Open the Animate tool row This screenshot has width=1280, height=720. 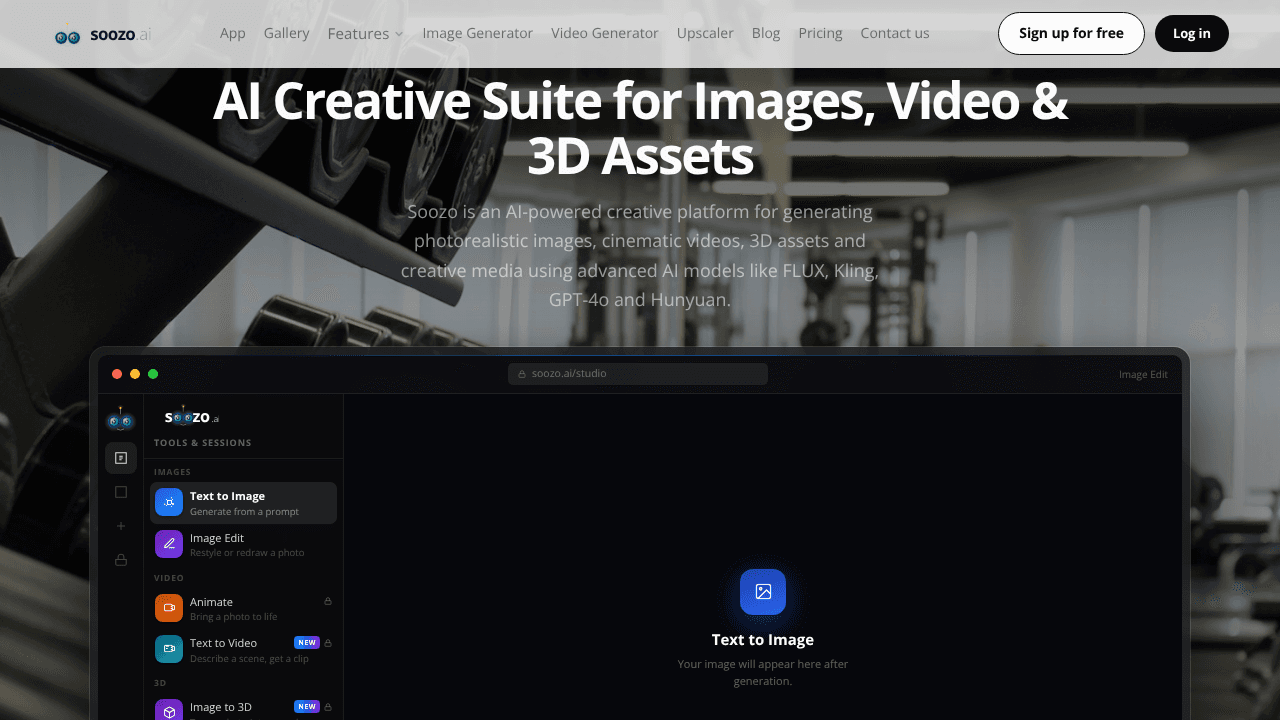pos(243,608)
